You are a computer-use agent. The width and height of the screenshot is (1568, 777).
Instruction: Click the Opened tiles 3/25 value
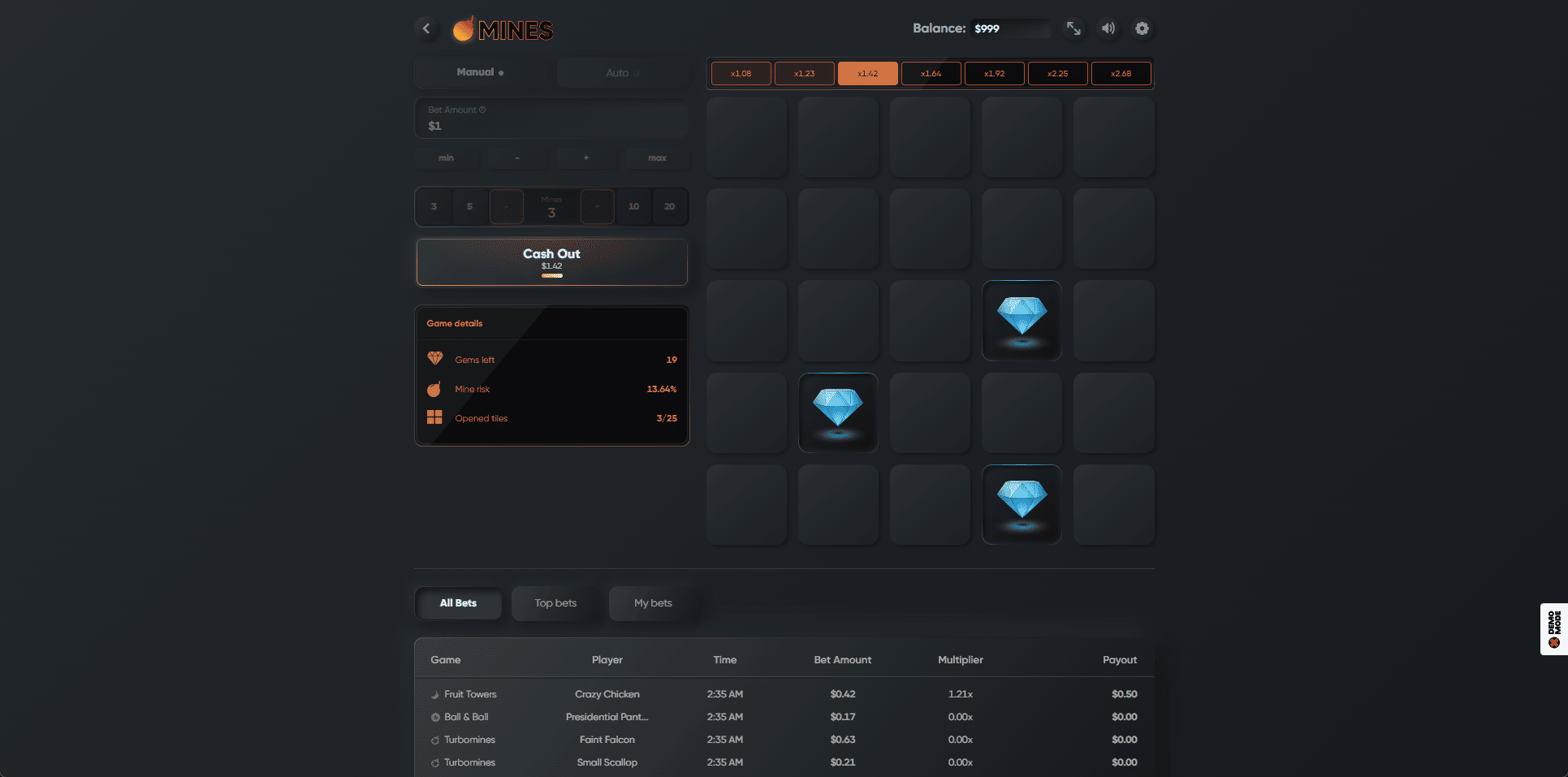pyautogui.click(x=667, y=418)
